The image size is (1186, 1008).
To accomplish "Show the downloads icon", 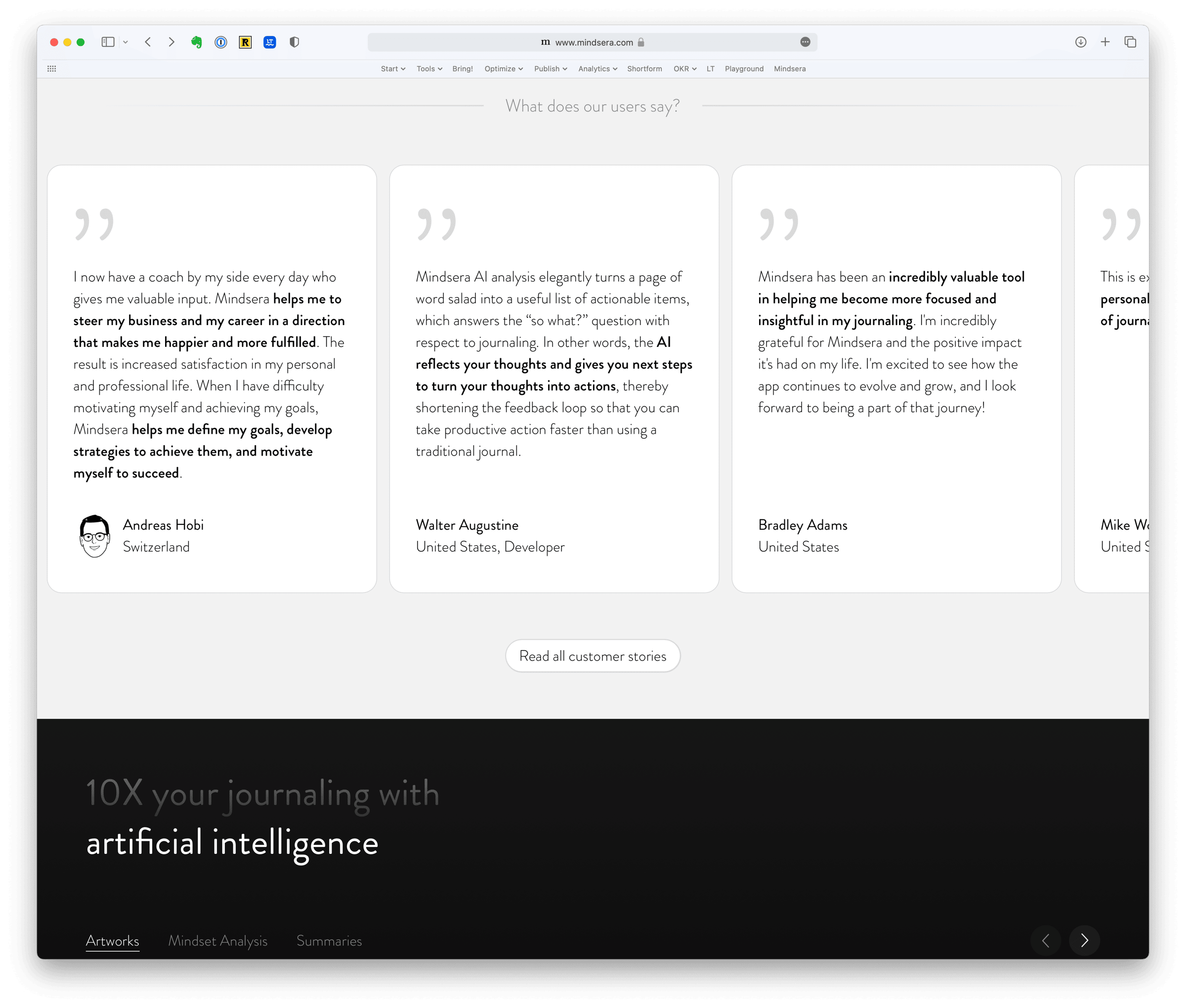I will pyautogui.click(x=1080, y=42).
